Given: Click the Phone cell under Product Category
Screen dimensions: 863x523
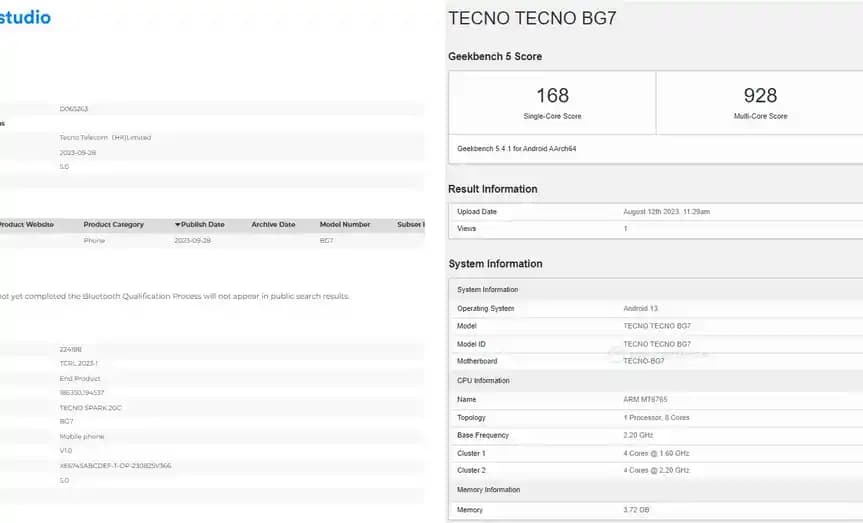Looking at the screenshot, I should pos(94,241).
